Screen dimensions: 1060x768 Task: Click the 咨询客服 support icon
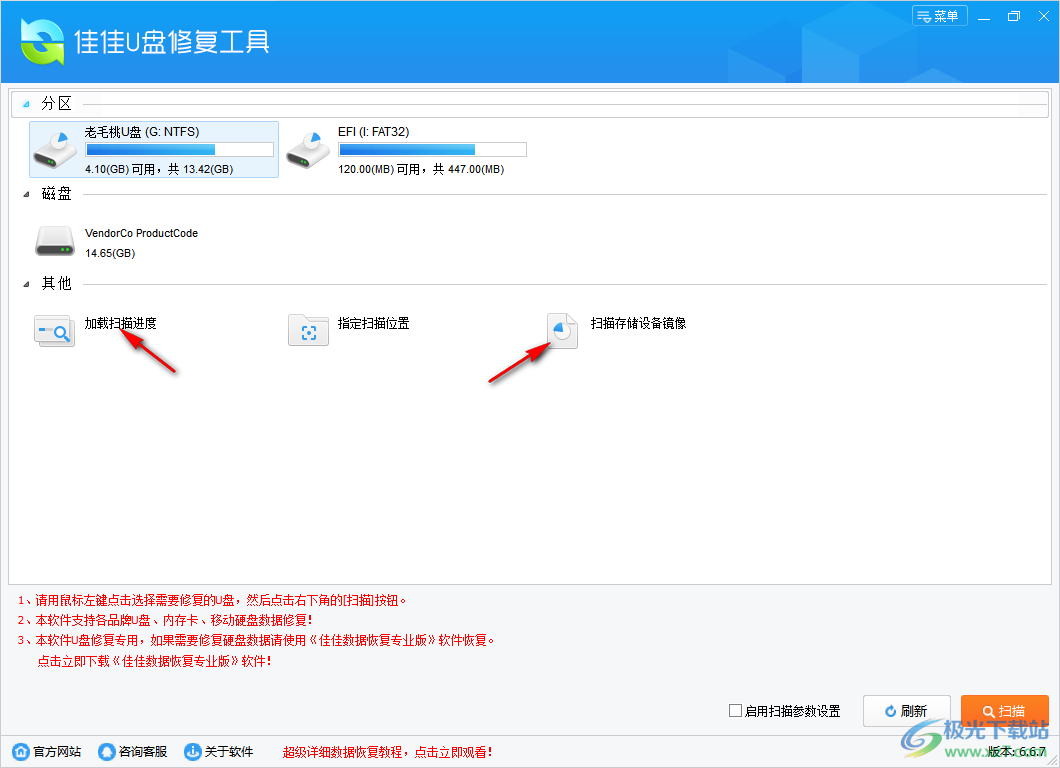point(107,751)
